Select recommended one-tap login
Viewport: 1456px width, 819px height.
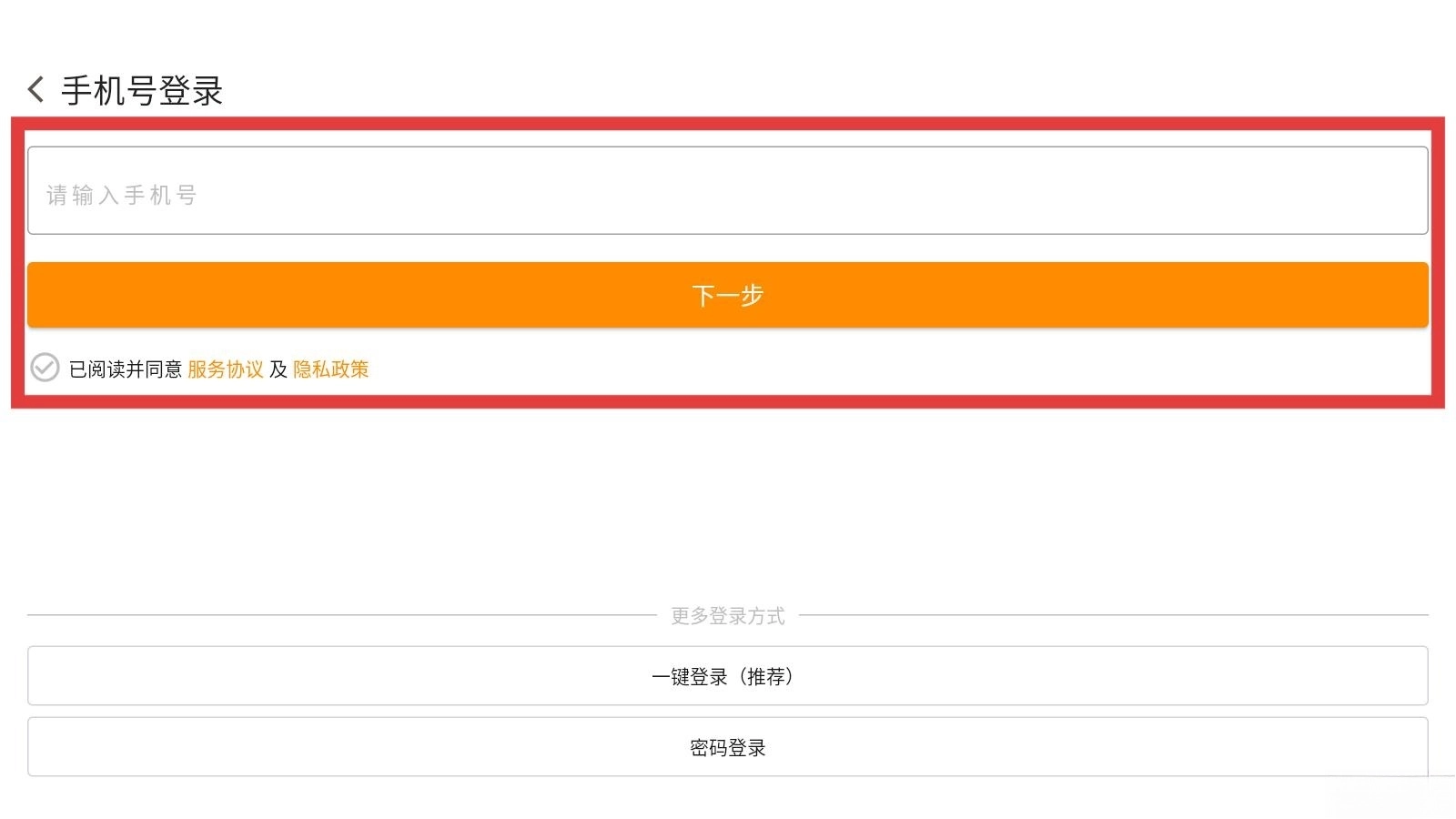click(x=728, y=676)
